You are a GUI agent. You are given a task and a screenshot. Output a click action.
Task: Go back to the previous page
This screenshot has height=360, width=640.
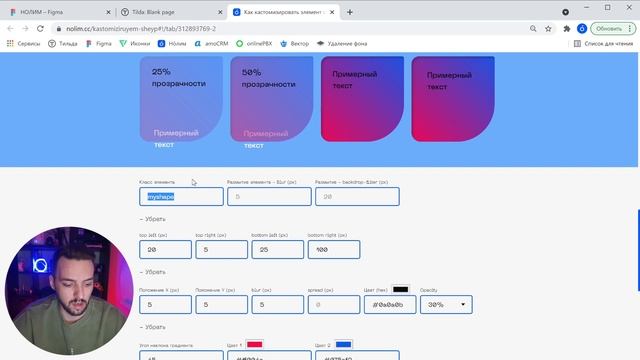click(11, 29)
